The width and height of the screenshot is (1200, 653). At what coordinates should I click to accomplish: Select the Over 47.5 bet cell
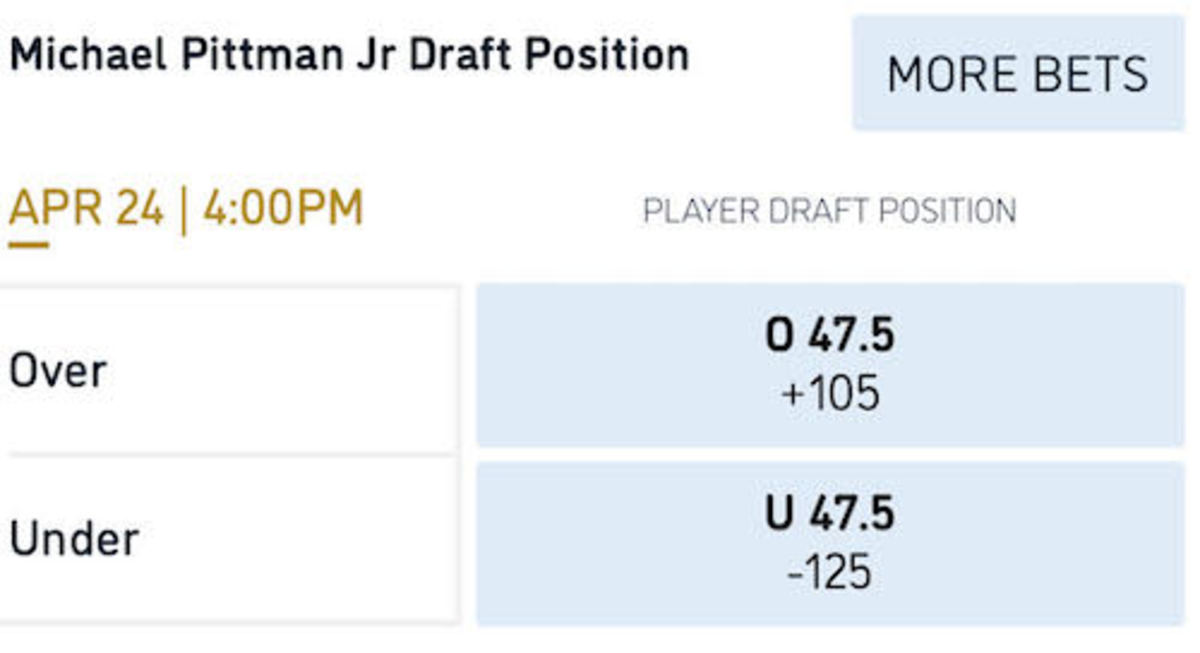tap(830, 364)
